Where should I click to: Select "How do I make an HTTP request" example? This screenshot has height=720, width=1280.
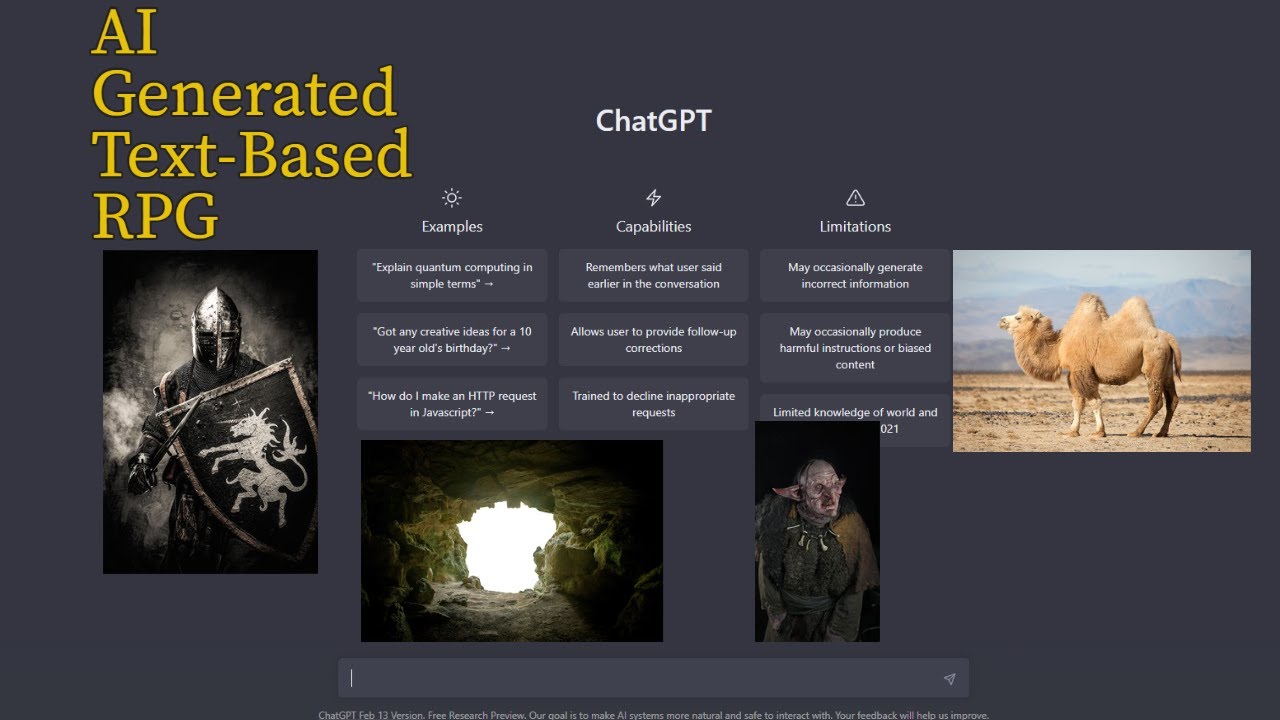click(x=452, y=404)
